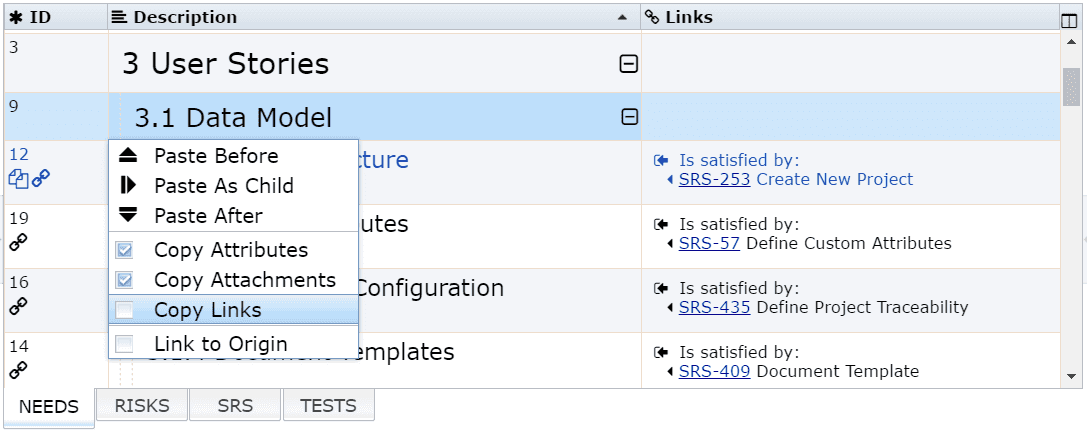Click the satisfied-by arrow icon for SRS-57

tap(661, 225)
